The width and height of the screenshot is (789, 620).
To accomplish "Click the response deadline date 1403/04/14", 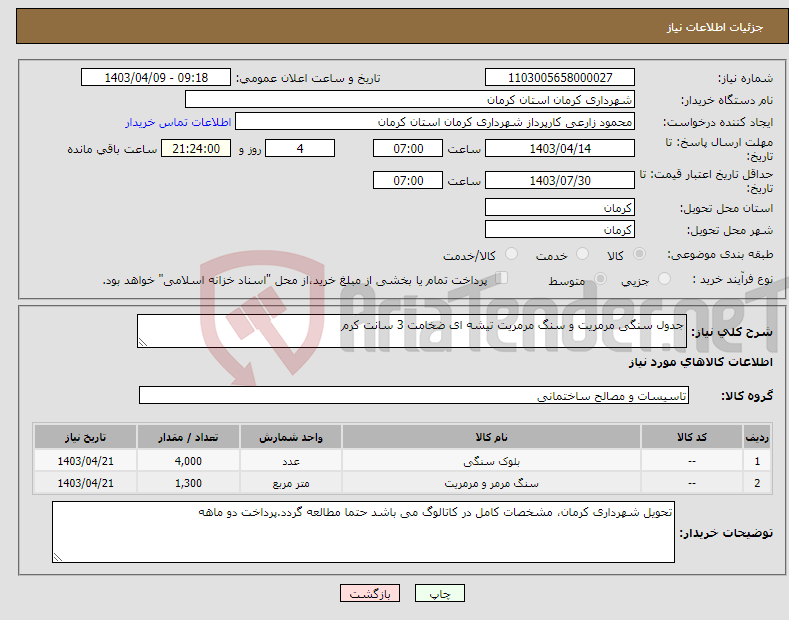I will 560,148.
